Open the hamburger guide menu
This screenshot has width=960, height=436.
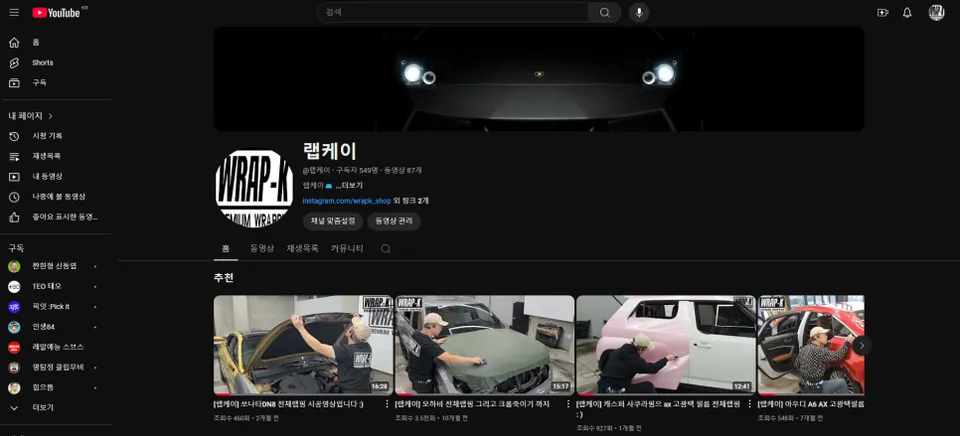14,12
